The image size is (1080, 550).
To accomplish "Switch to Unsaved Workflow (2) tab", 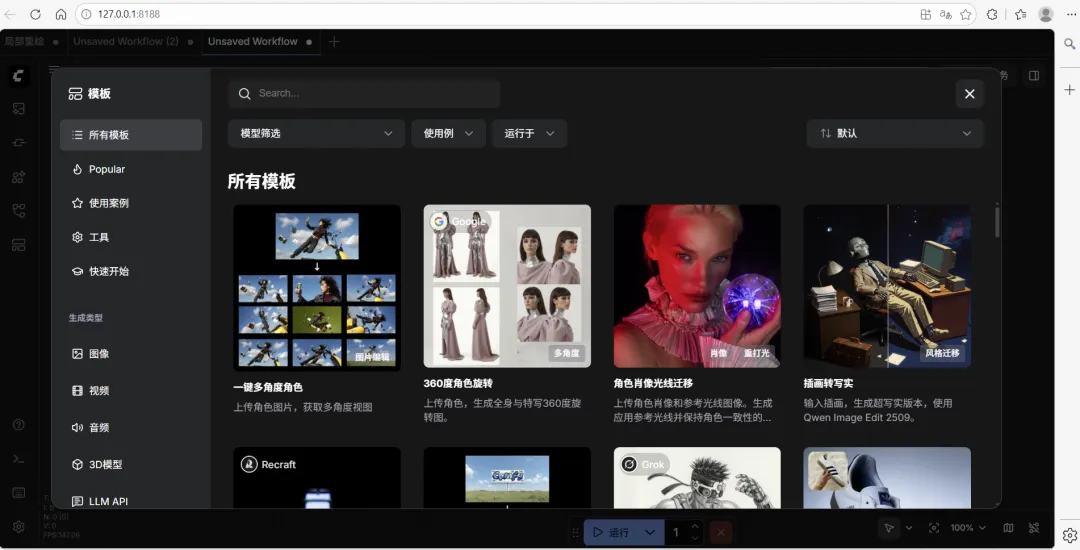I will click(x=133, y=42).
